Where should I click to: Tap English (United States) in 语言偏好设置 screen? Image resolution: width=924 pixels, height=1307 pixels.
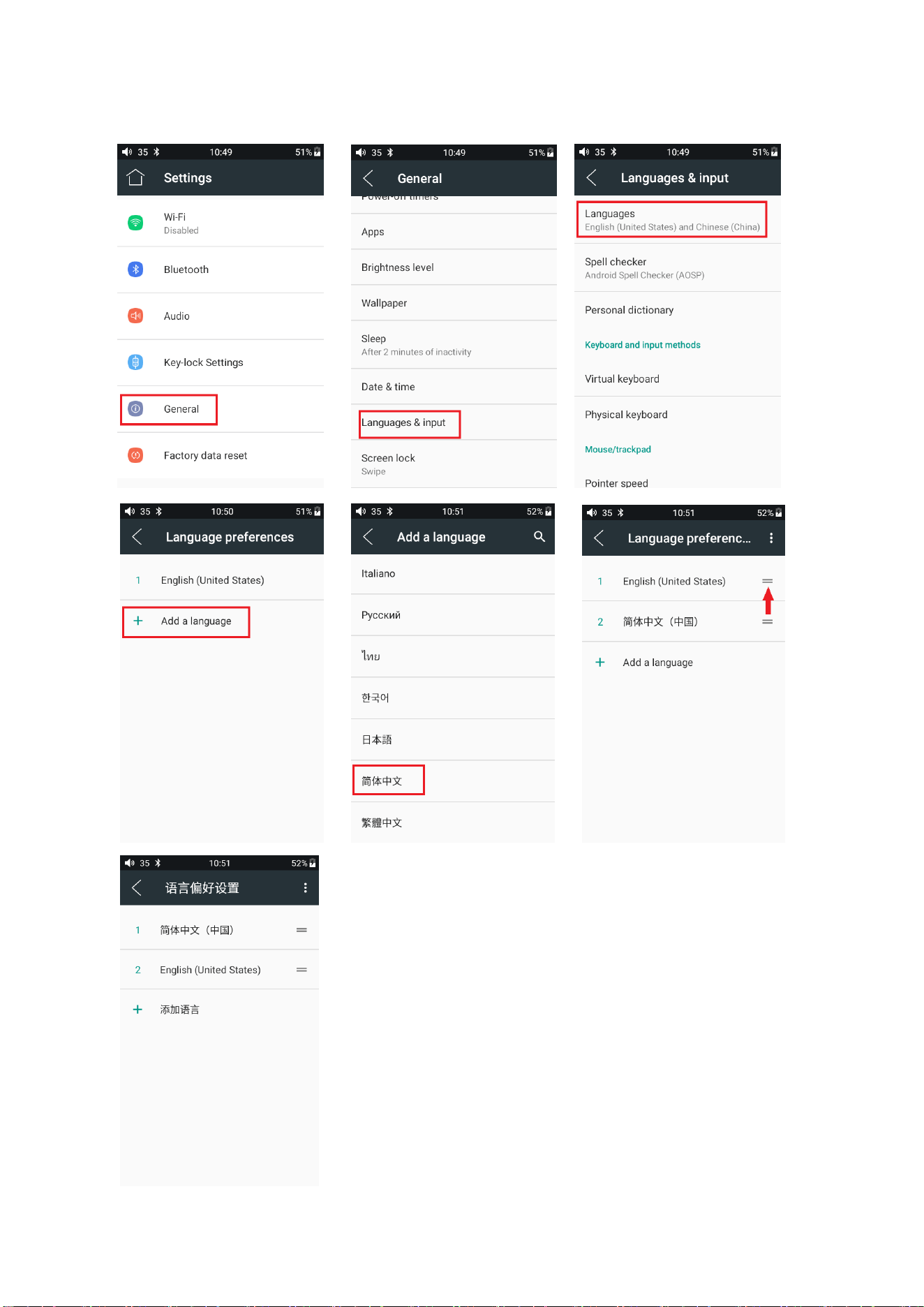click(220, 970)
